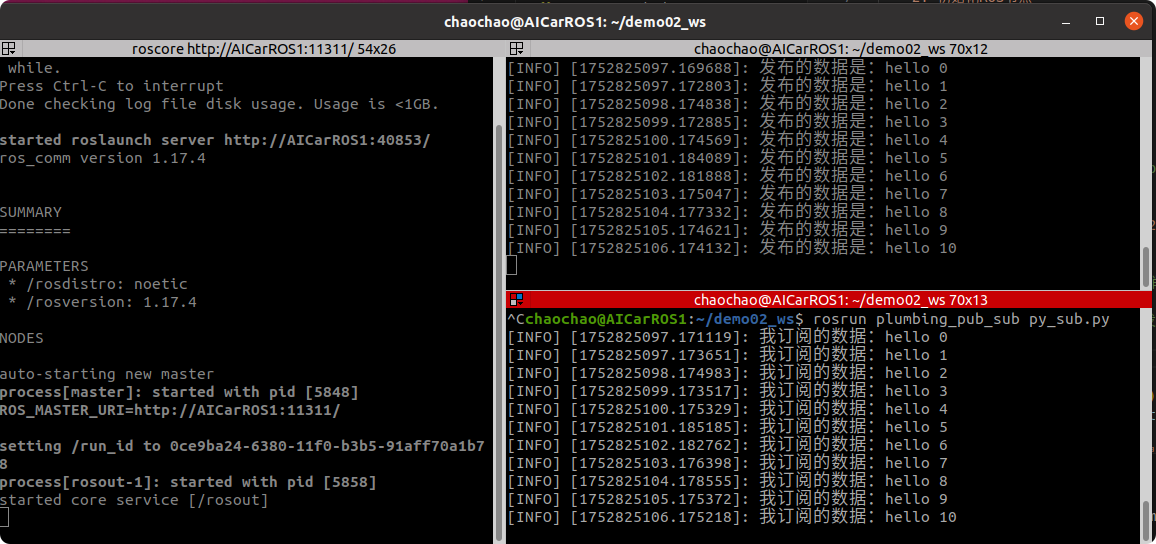
Task: Click "auto-starting new master" line
Action: (107, 374)
